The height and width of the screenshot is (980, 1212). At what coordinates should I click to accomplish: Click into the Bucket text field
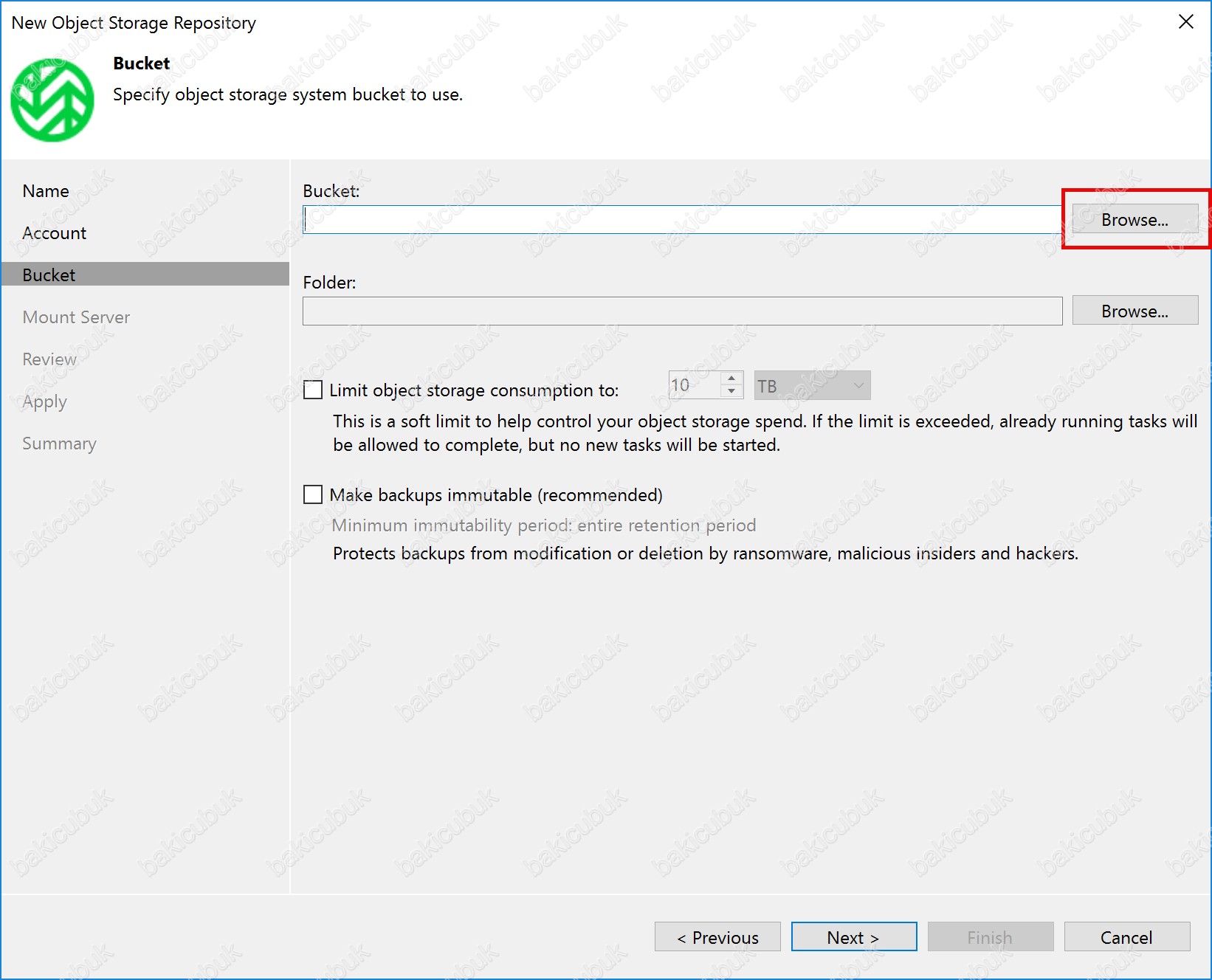coord(682,220)
